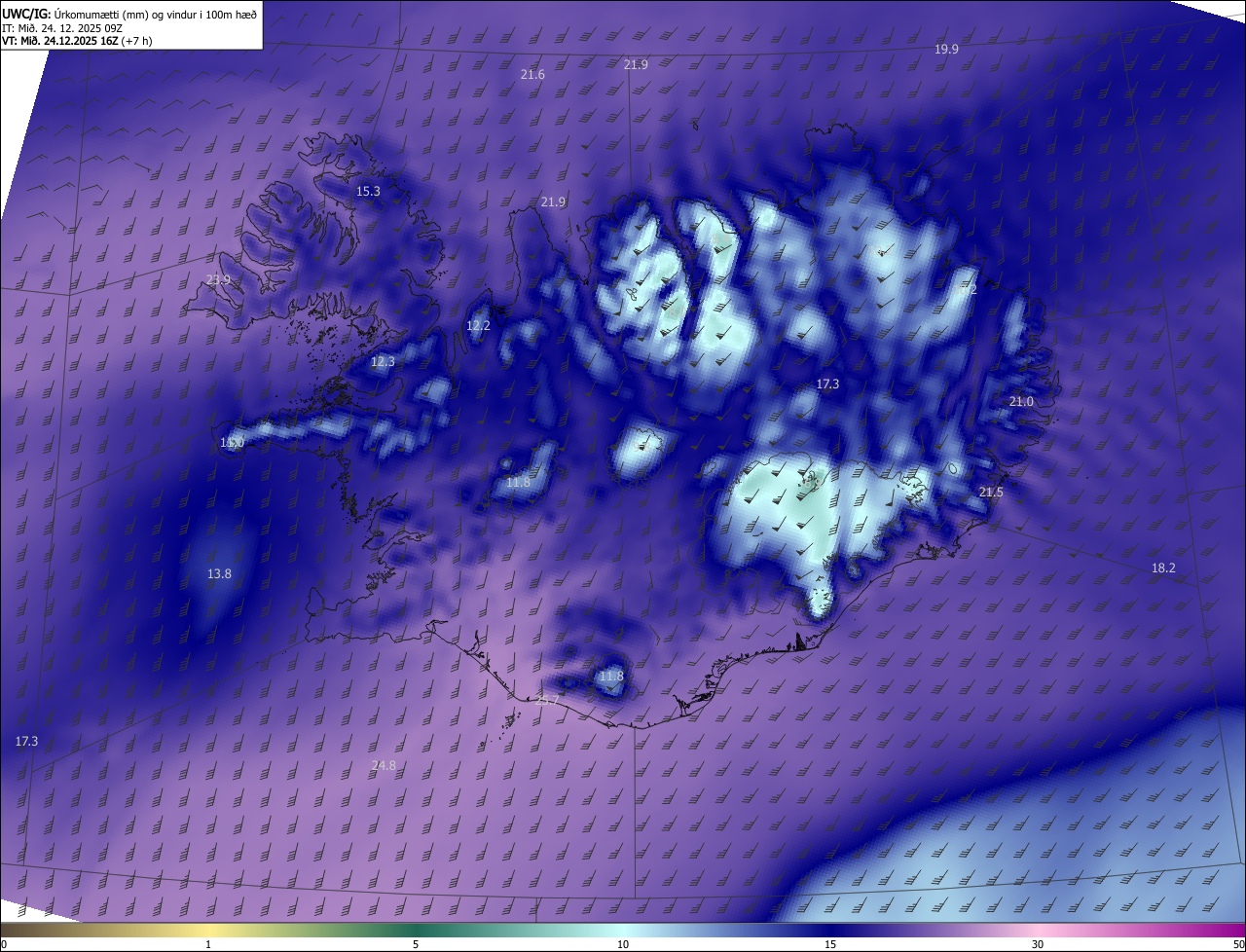The height and width of the screenshot is (952, 1246).
Task: Click the 21.0 value label on the map
Action: (x=1021, y=402)
